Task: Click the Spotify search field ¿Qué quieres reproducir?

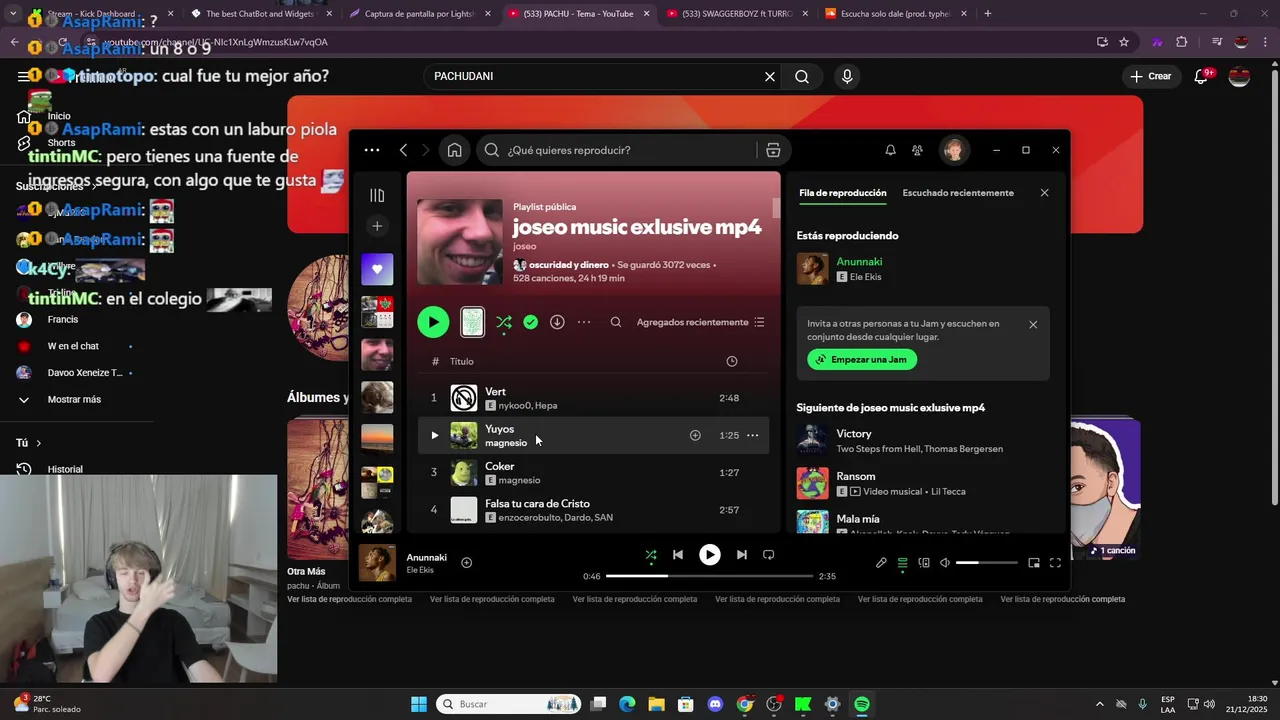Action: tap(618, 150)
